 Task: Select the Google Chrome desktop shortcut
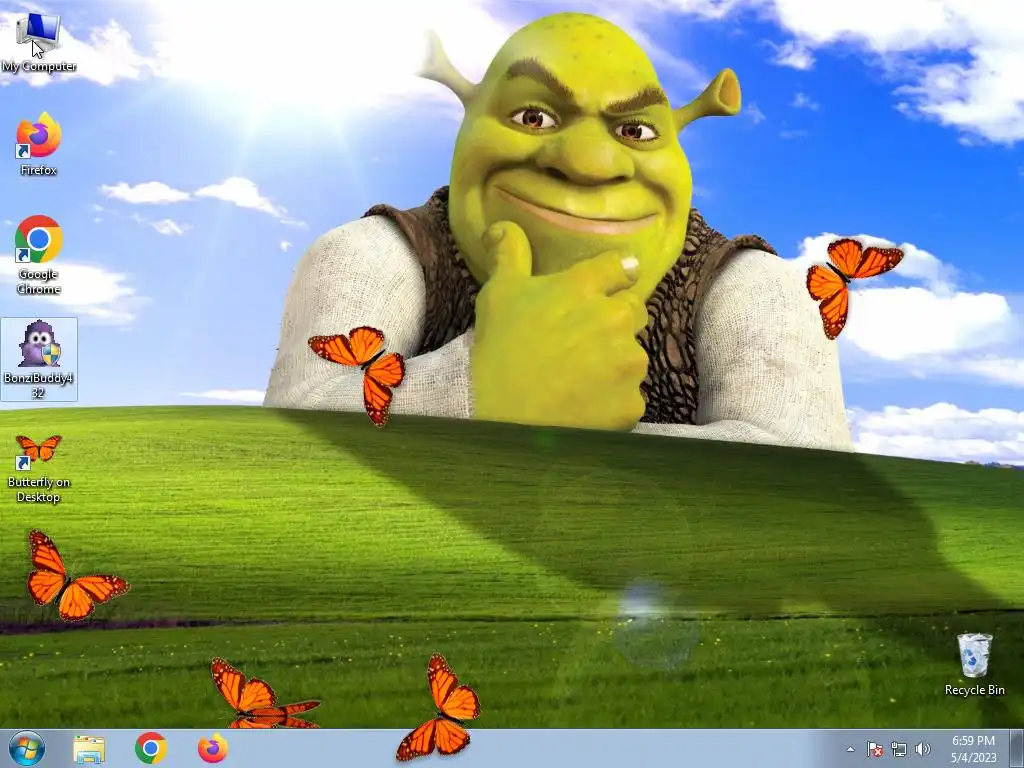coord(39,255)
